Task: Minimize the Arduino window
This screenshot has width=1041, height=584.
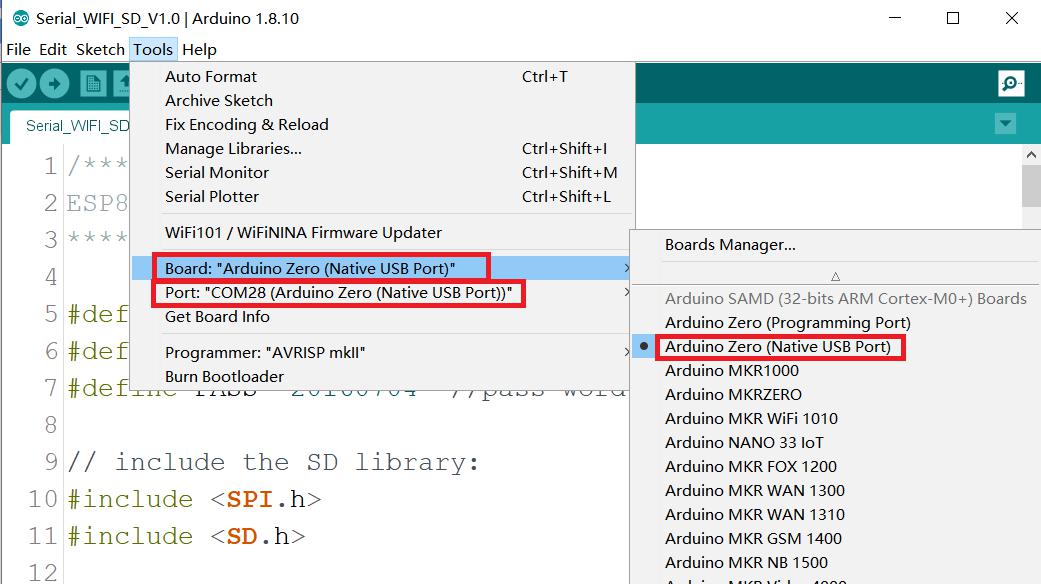Action: pyautogui.click(x=895, y=19)
